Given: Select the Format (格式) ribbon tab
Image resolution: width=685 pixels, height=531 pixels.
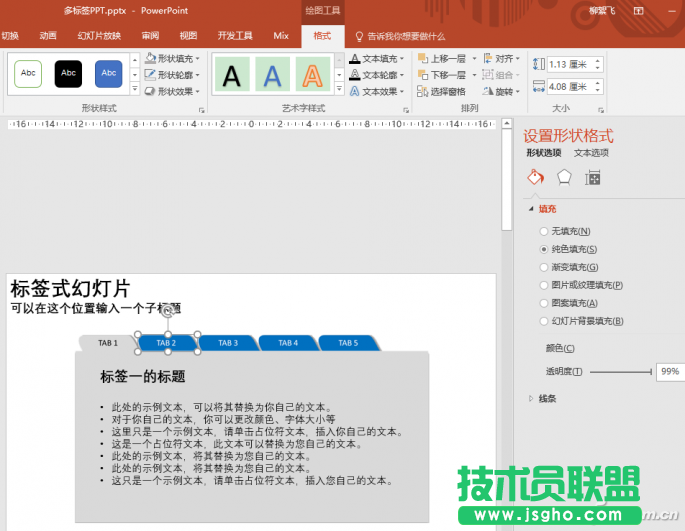Looking at the screenshot, I should click(x=322, y=36).
